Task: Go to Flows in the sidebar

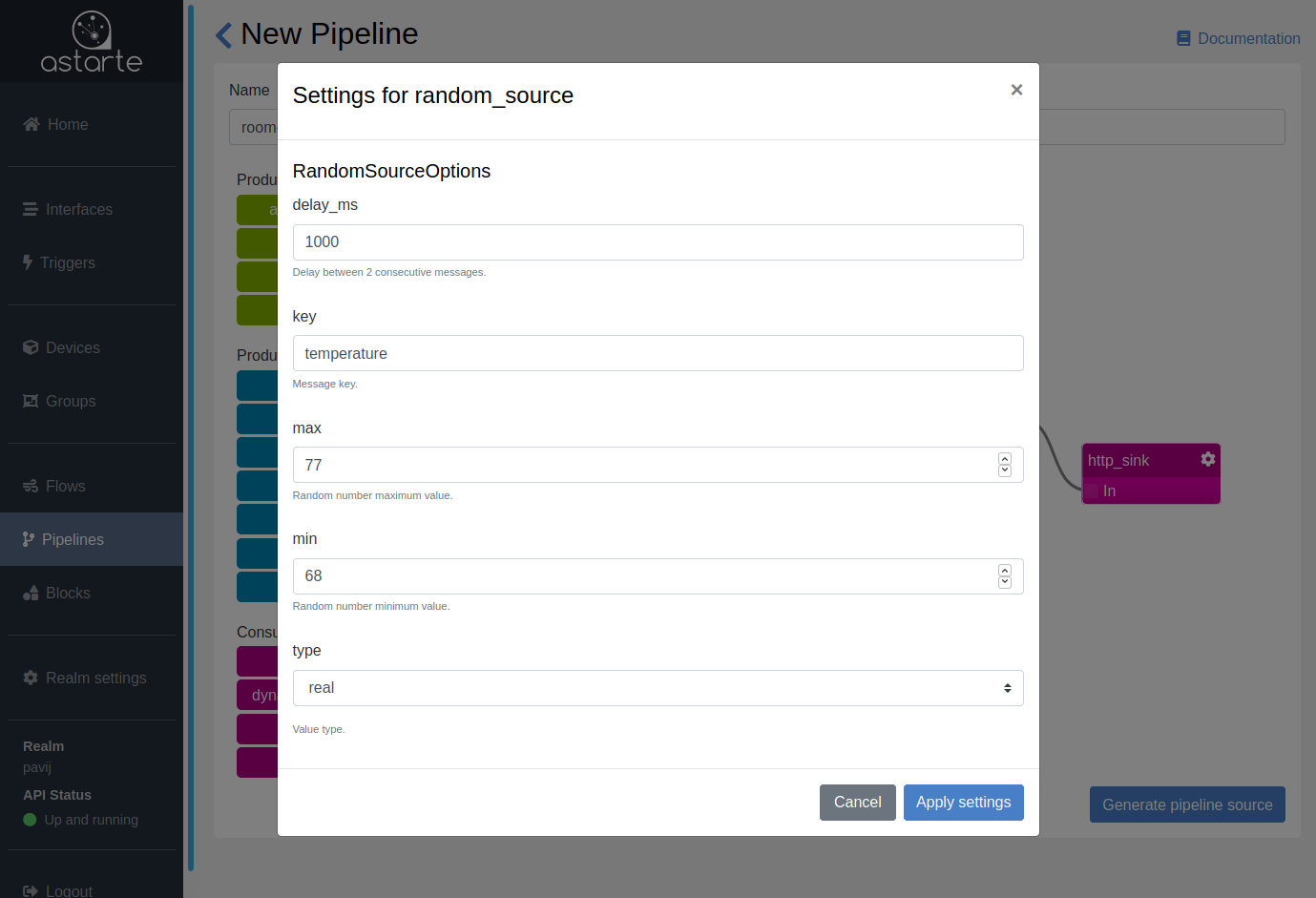Action: click(65, 486)
